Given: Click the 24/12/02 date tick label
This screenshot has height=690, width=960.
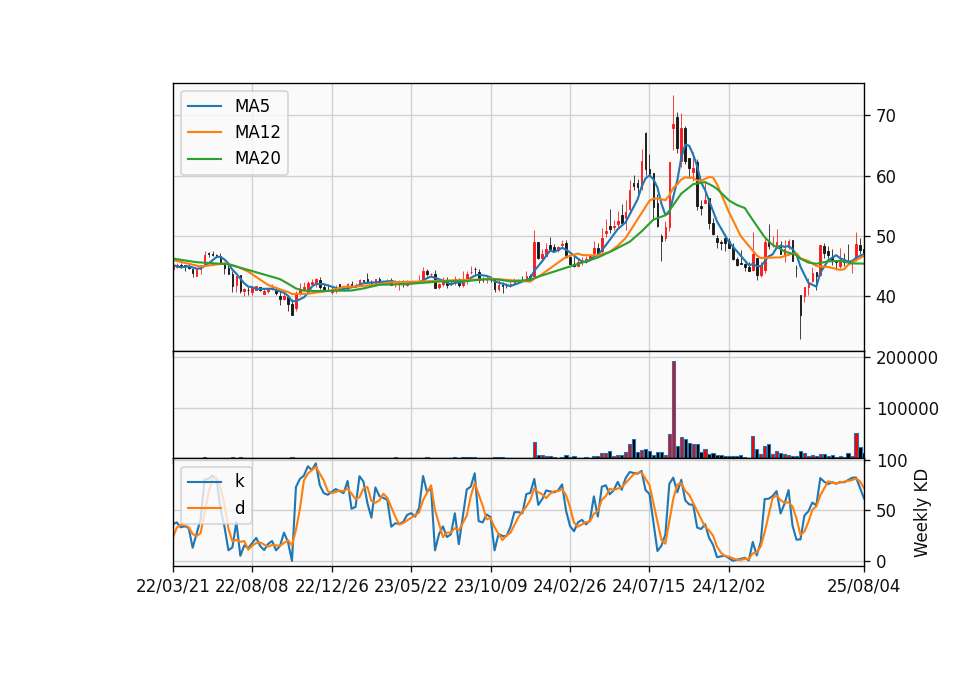Looking at the screenshot, I should [x=729, y=586].
